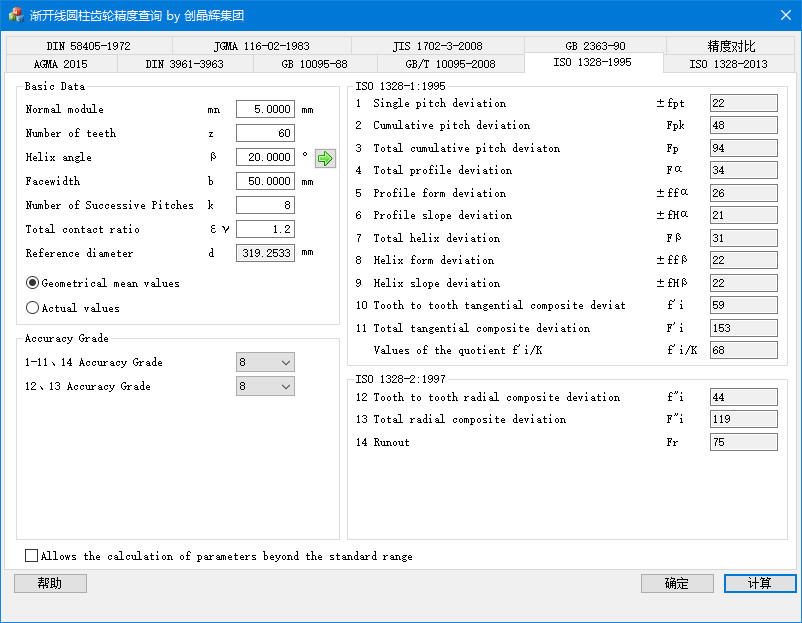802x623 pixels.
Task: Click the Facewidth input field
Action: pos(265,181)
